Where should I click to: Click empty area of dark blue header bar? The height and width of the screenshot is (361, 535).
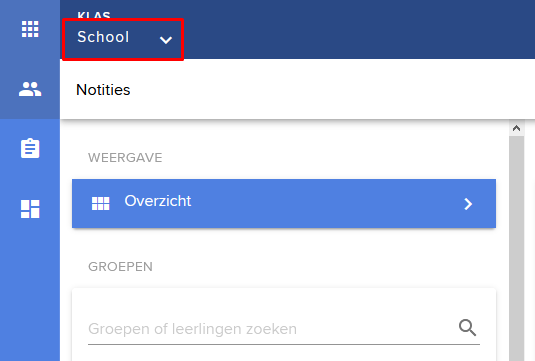tap(358, 29)
